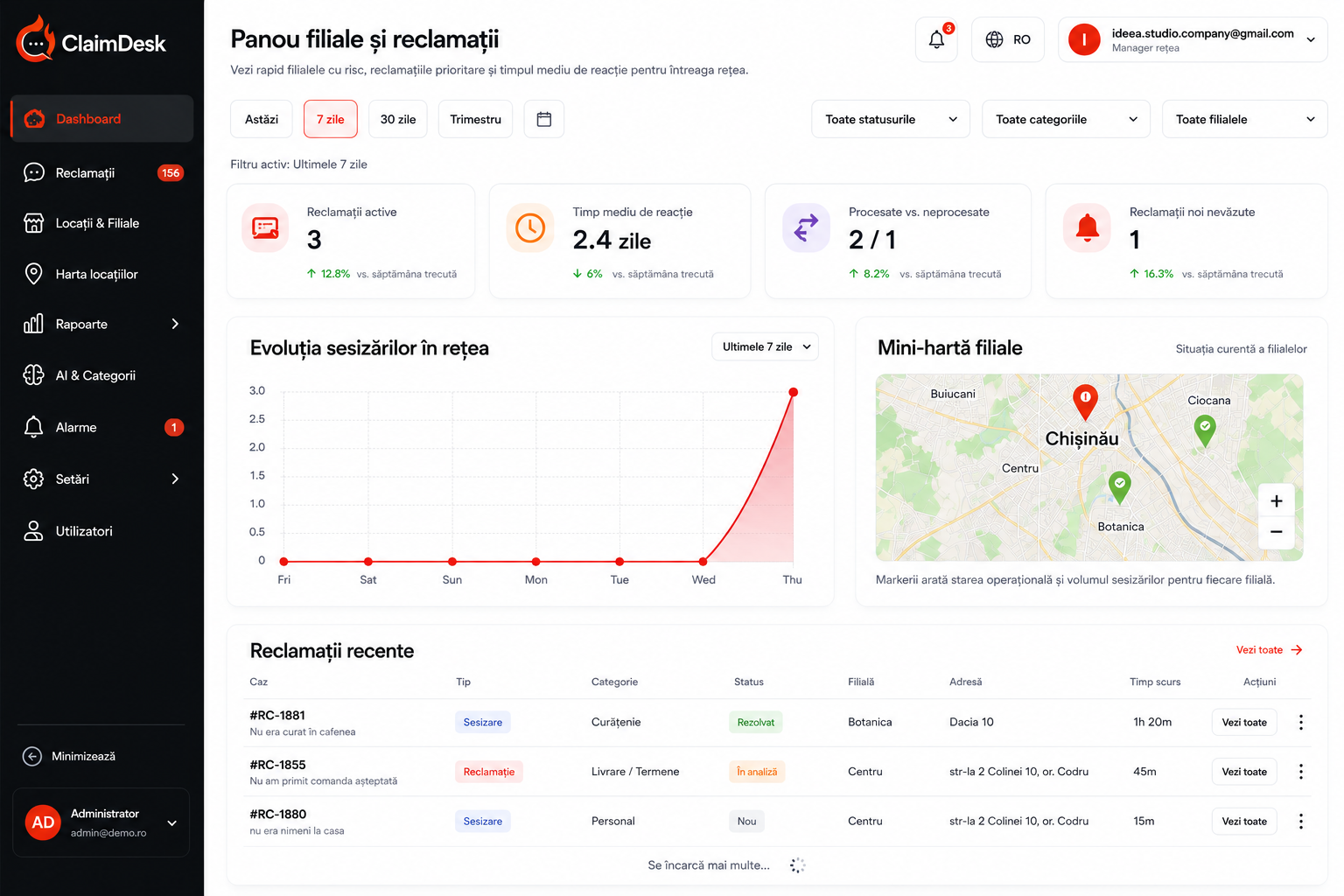
Task: Open three-dot menu for #RC-1855
Action: tap(1301, 772)
